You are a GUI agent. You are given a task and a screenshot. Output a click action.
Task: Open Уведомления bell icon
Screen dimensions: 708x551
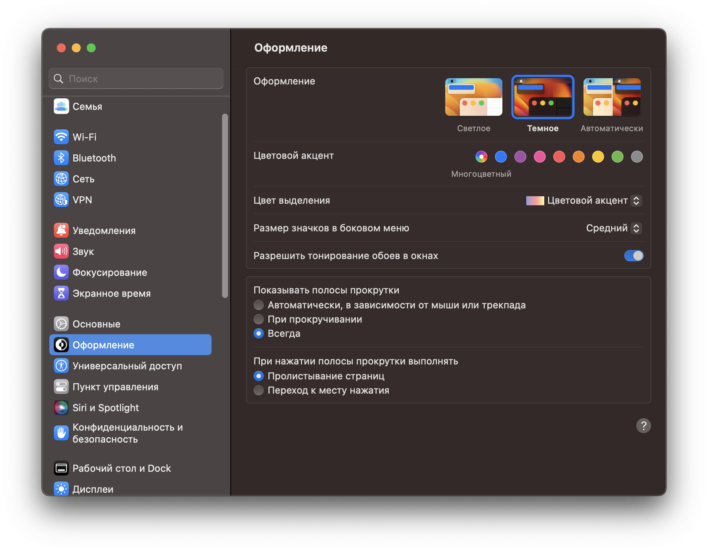pos(61,230)
